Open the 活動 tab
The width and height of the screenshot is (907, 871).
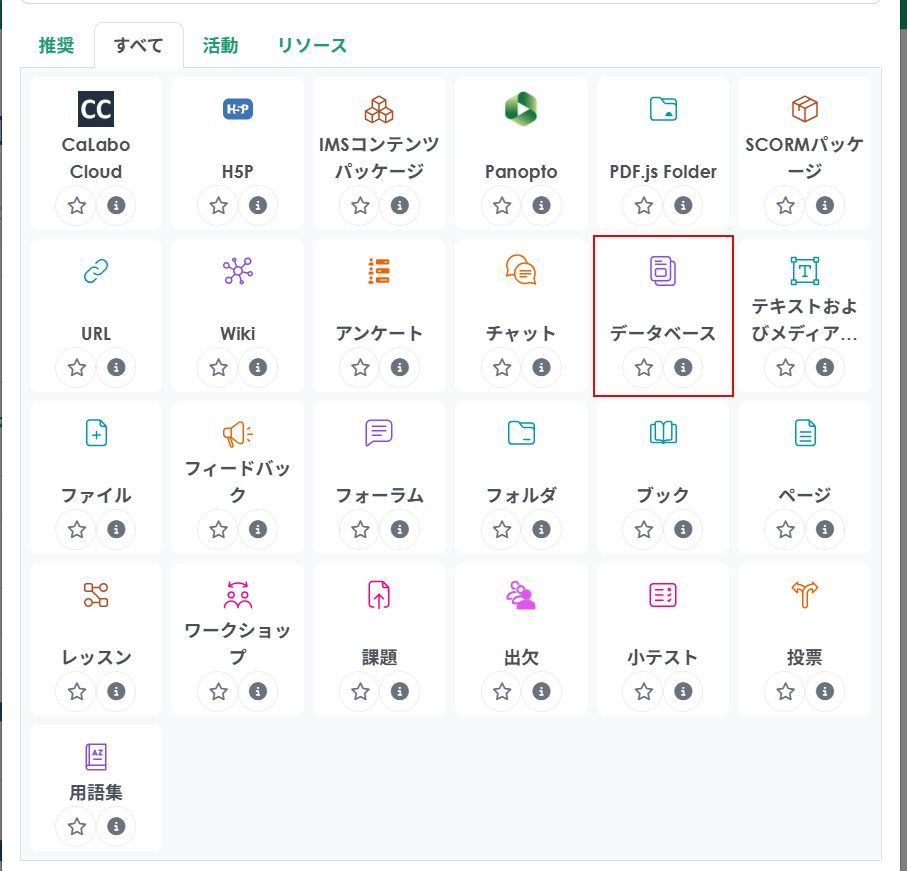coord(220,45)
